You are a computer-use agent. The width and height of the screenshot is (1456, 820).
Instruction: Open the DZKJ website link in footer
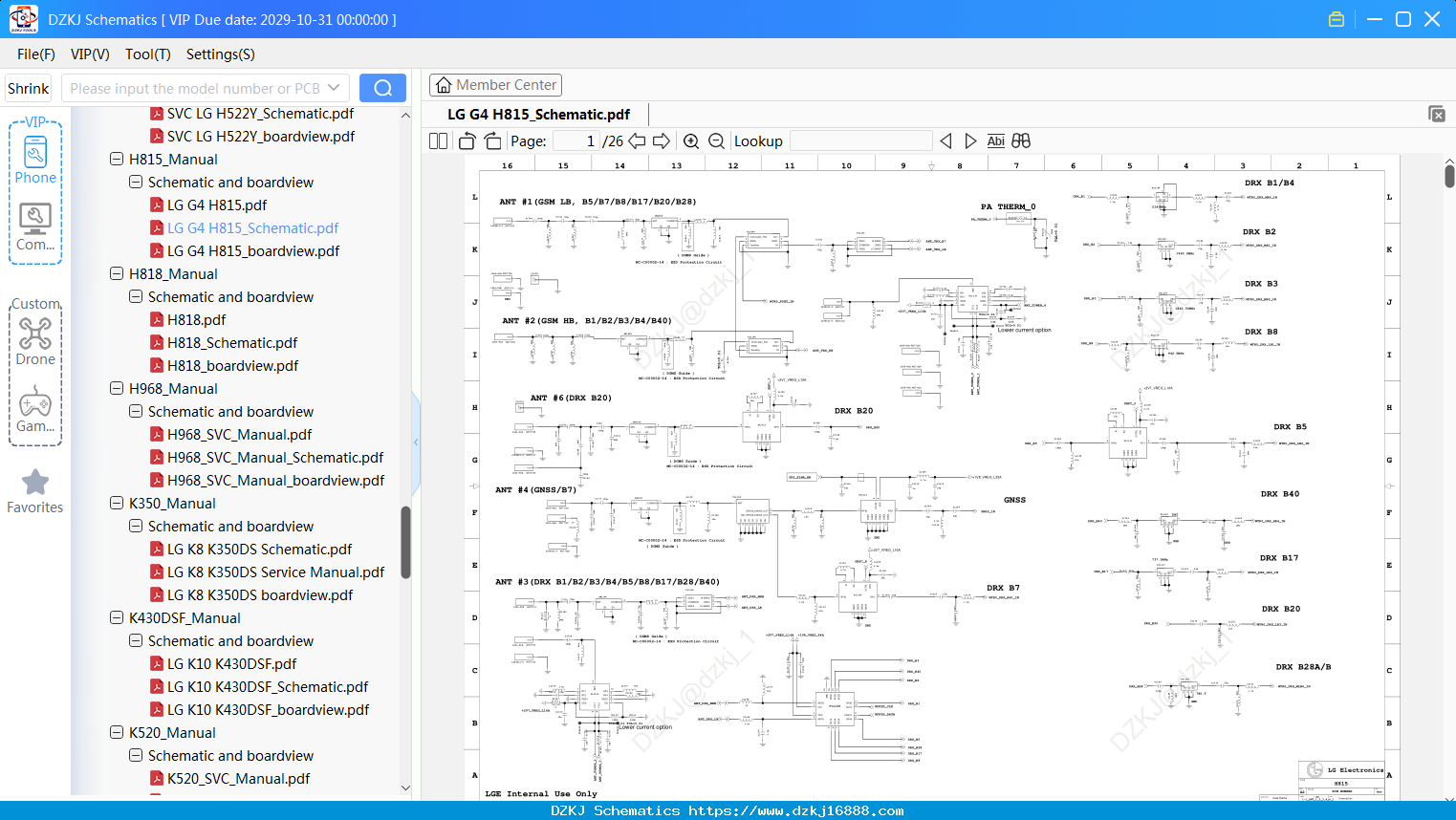(796, 810)
